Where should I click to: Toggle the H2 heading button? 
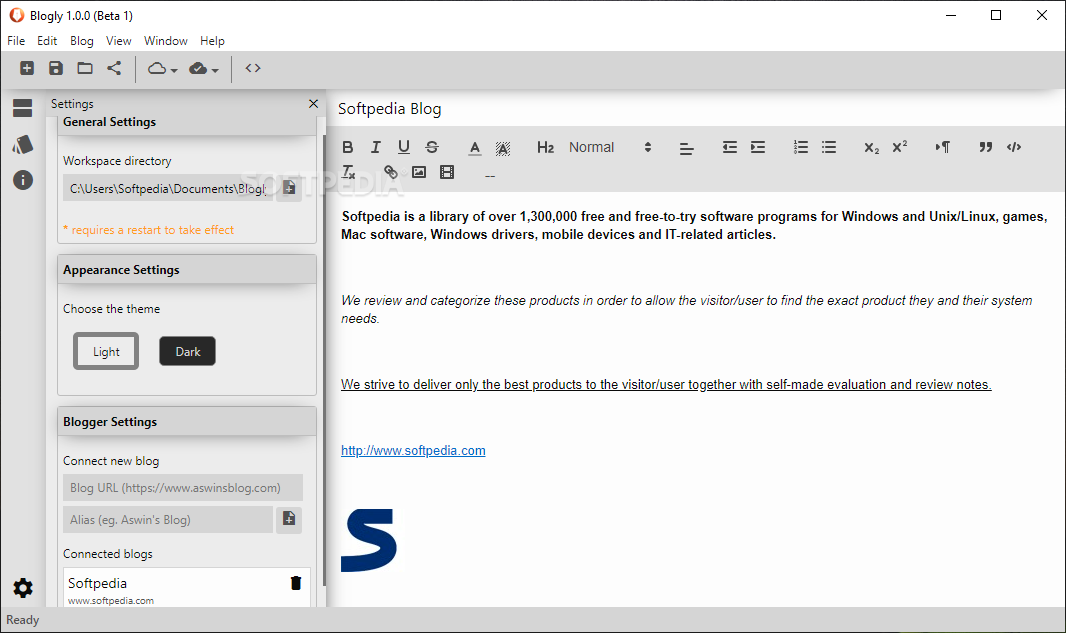(545, 148)
